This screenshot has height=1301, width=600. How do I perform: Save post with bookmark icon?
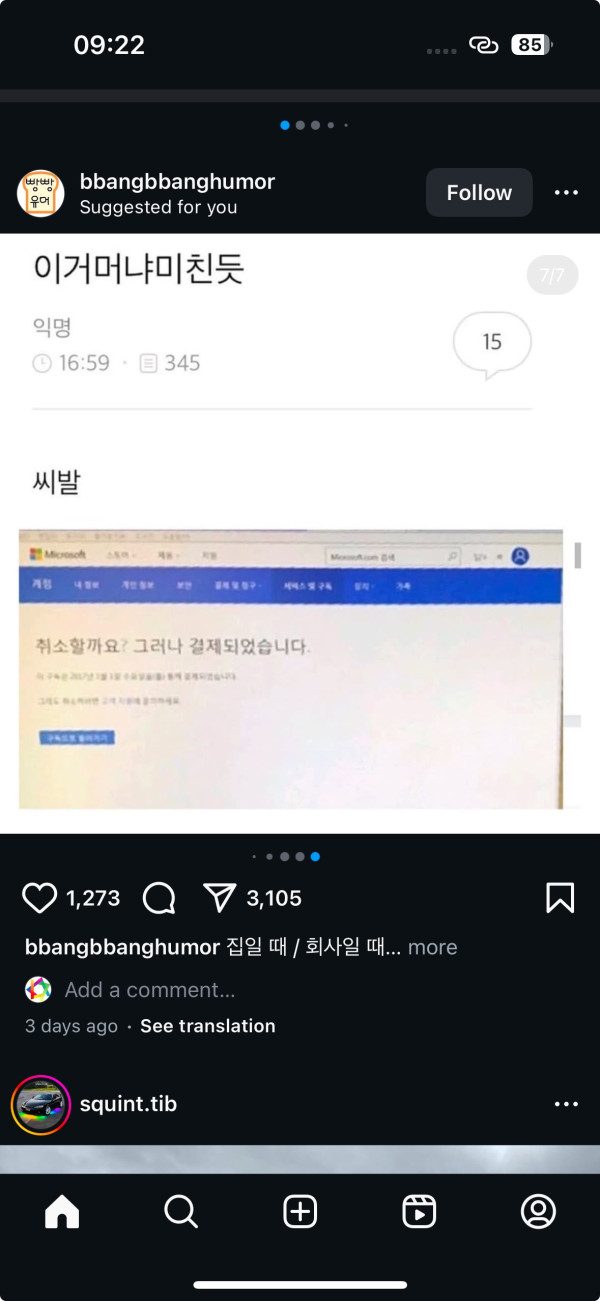pos(560,898)
